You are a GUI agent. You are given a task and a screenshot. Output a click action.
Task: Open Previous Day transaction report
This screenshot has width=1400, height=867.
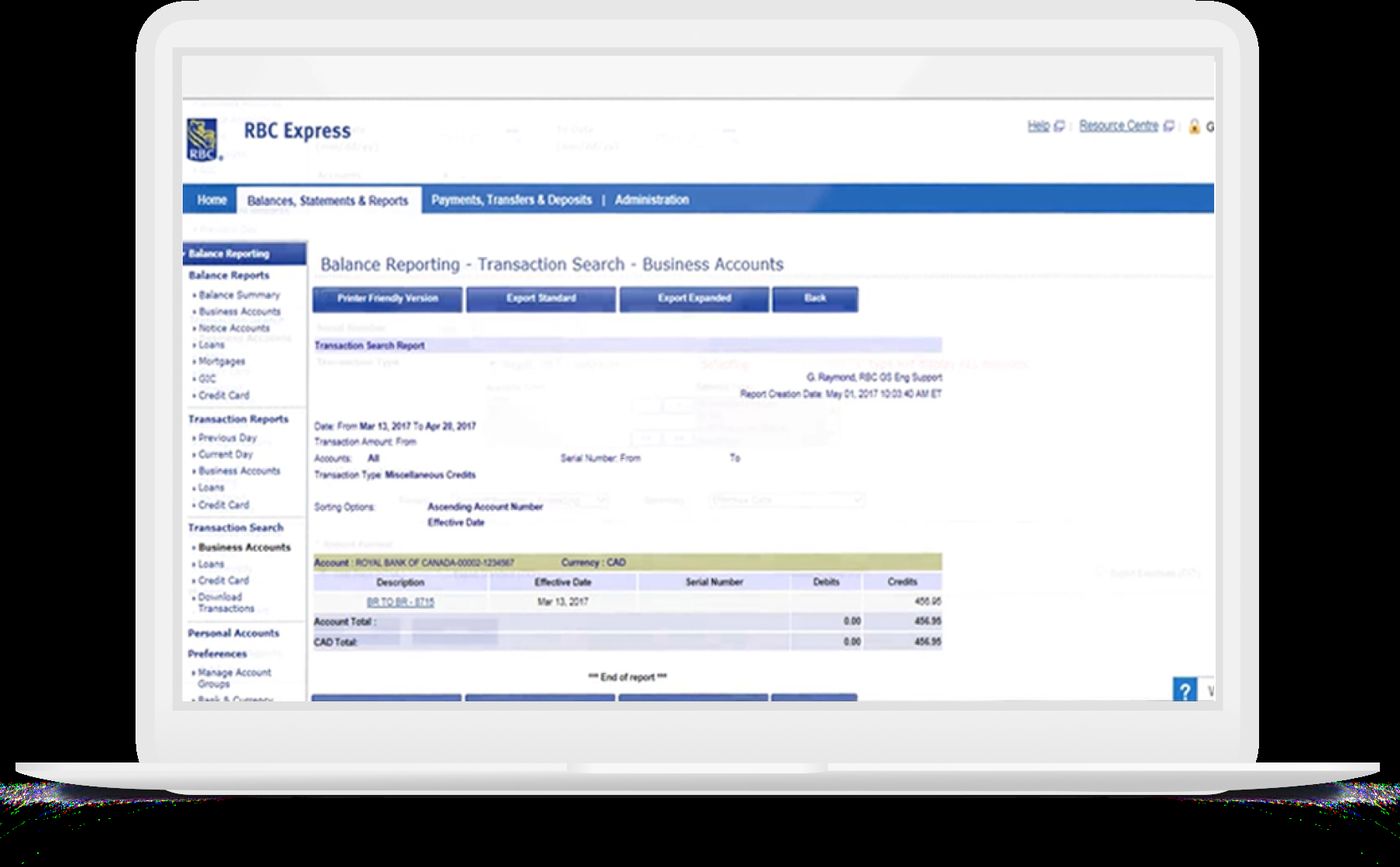227,438
